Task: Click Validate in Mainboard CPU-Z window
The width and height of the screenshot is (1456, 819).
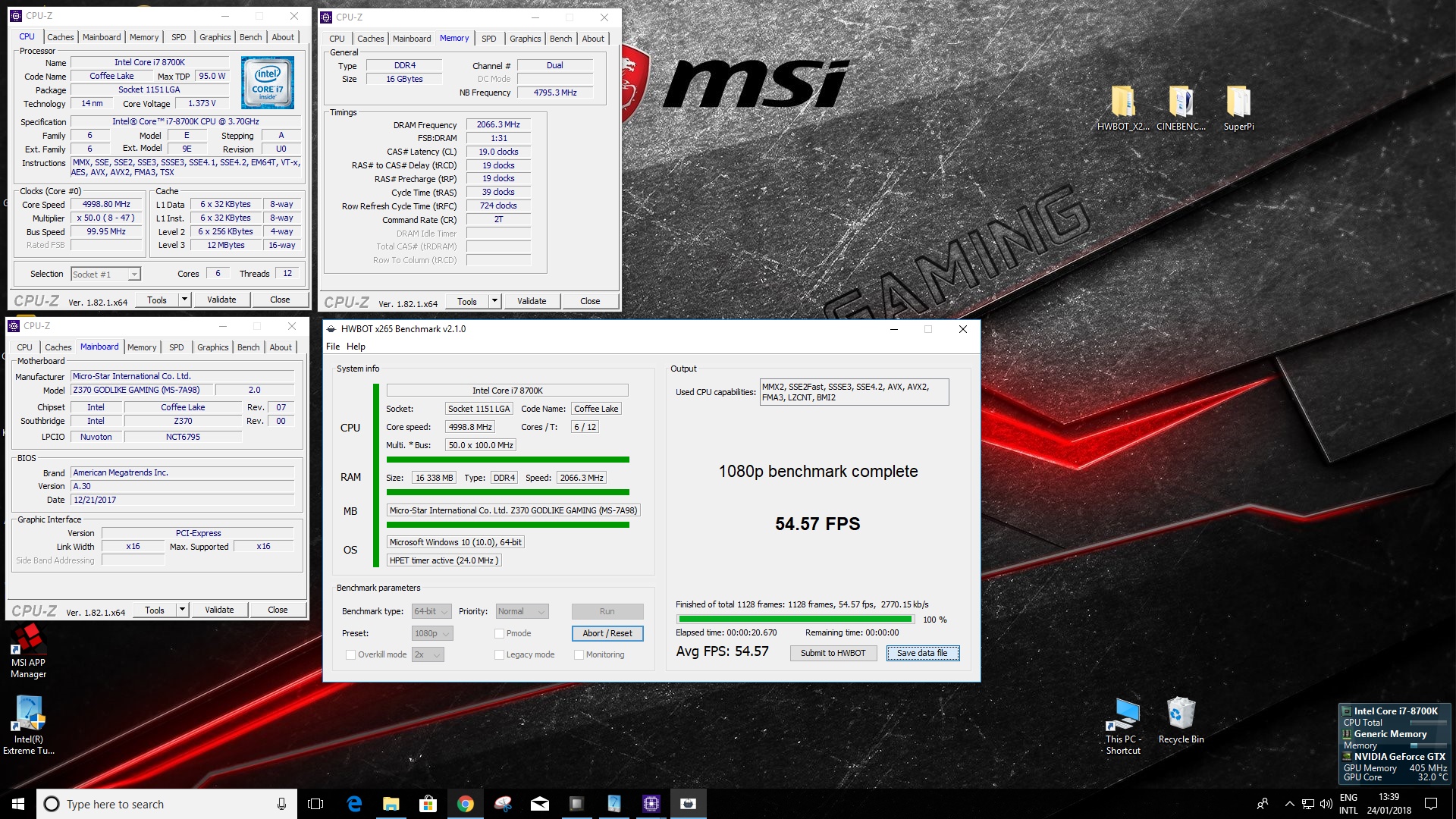Action: [x=219, y=610]
